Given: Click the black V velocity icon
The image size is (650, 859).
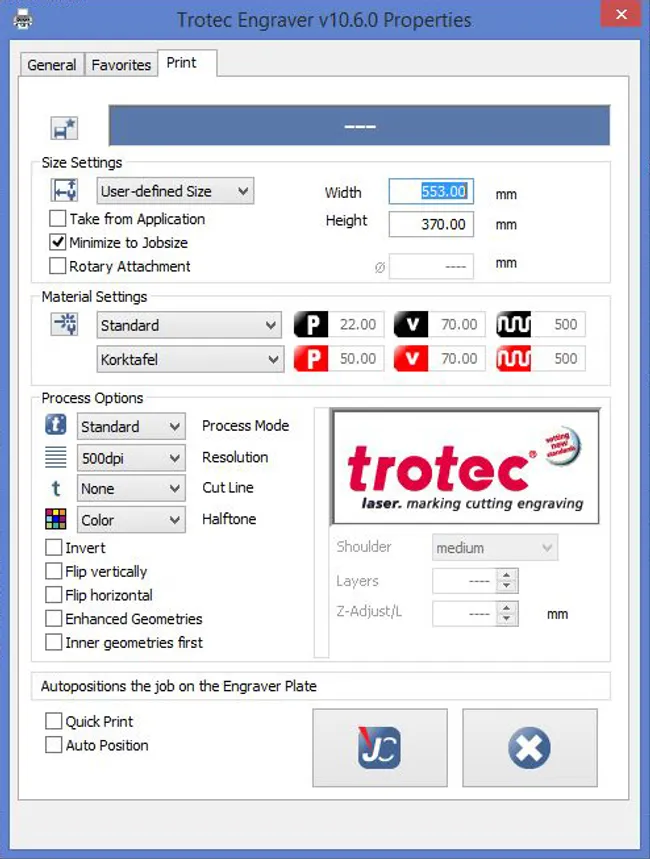Looking at the screenshot, I should 411,324.
